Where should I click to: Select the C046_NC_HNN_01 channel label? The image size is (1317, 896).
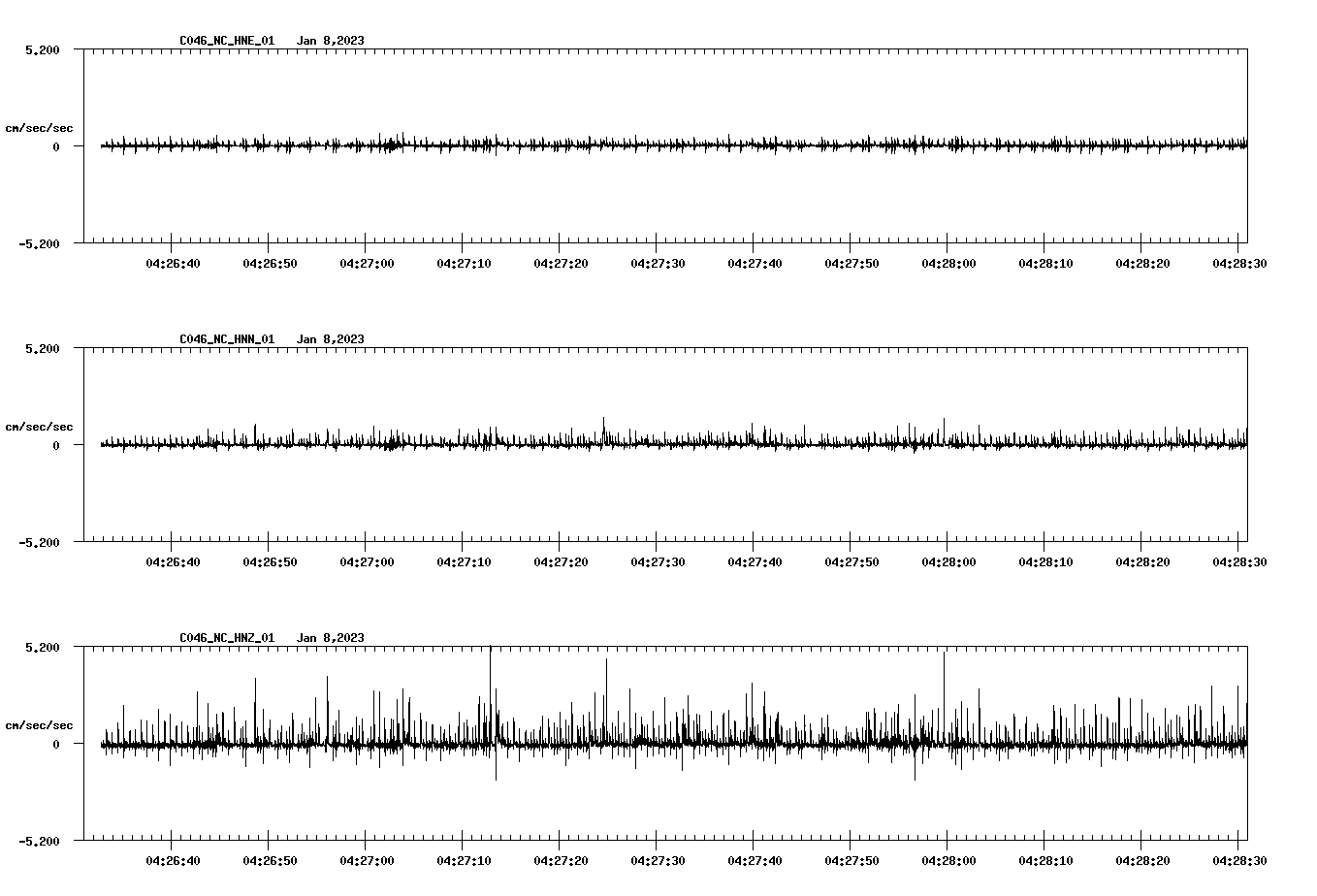[225, 339]
